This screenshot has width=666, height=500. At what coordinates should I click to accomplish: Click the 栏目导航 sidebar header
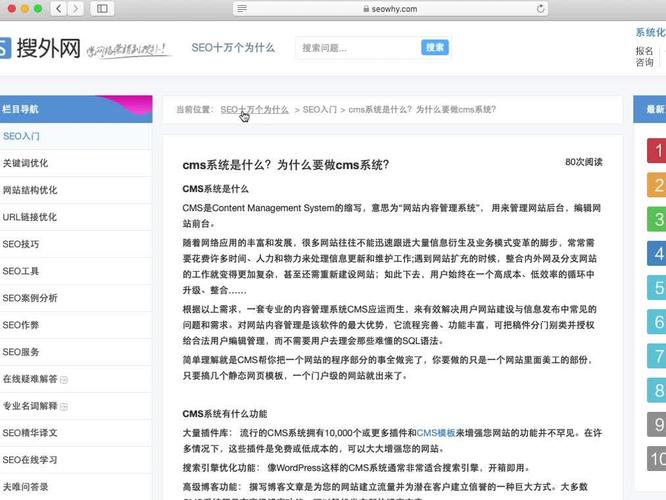tap(76, 109)
